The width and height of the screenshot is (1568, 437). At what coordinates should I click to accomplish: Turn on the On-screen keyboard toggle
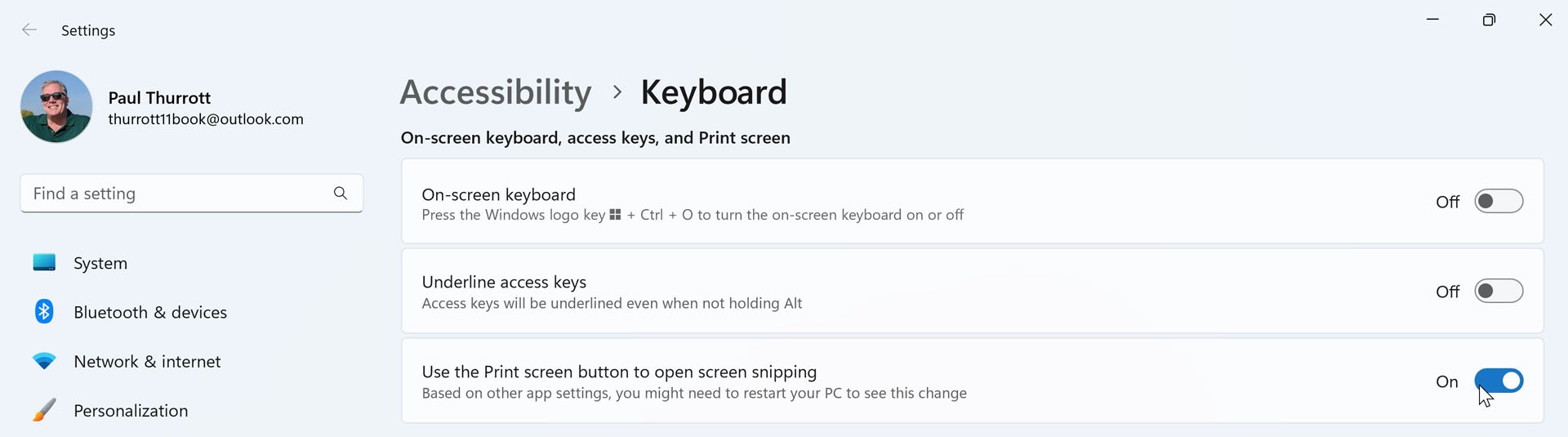coord(1498,202)
